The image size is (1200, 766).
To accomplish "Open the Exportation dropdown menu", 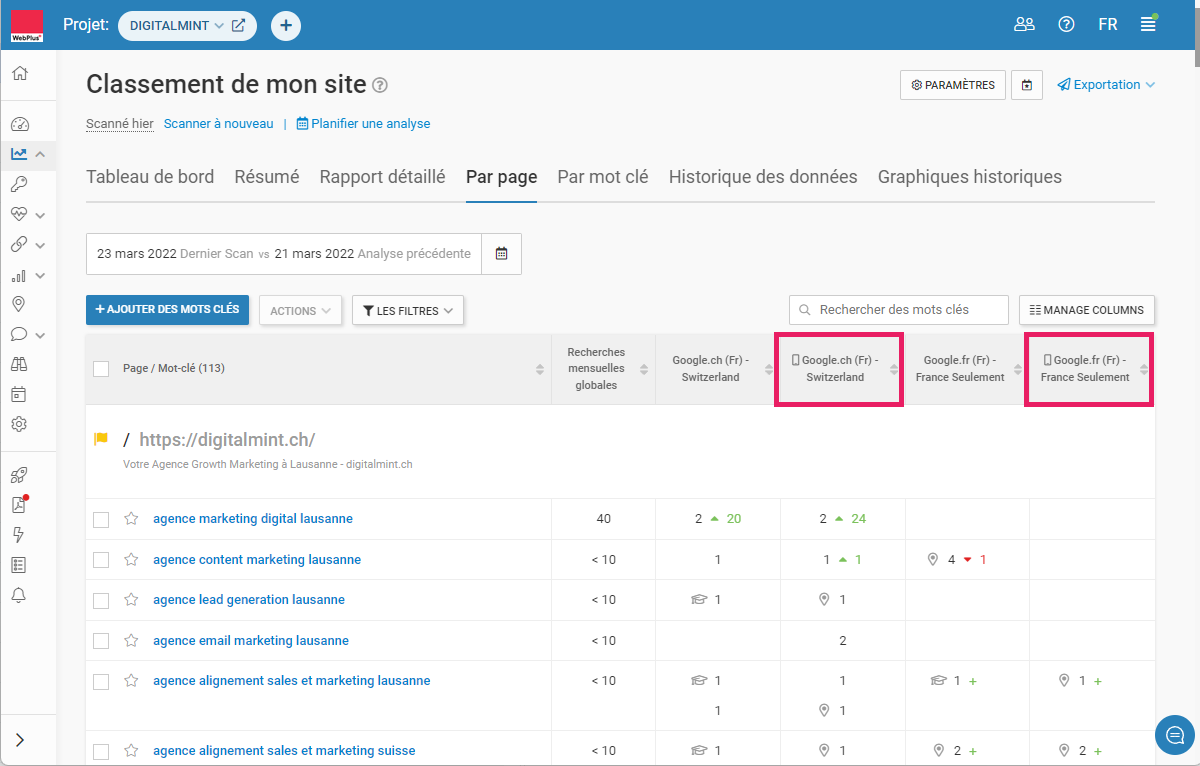I will 1106,85.
